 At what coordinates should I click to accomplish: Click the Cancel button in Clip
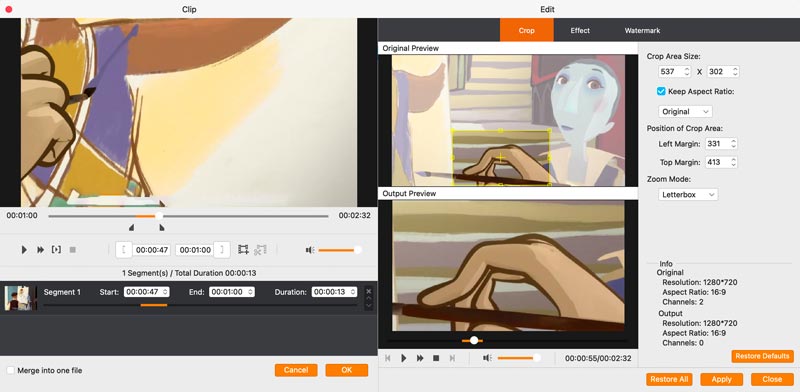click(296, 370)
